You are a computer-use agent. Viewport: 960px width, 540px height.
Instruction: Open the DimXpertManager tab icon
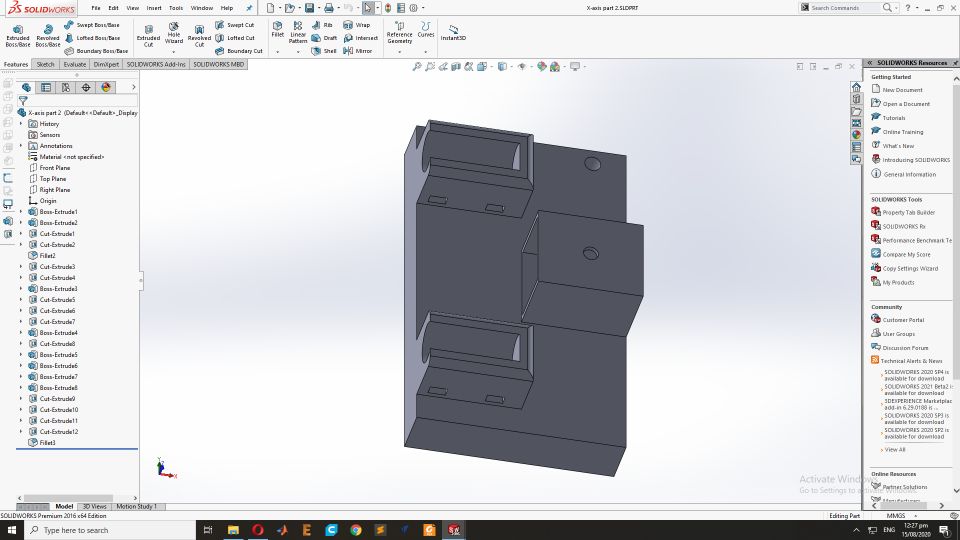click(86, 88)
